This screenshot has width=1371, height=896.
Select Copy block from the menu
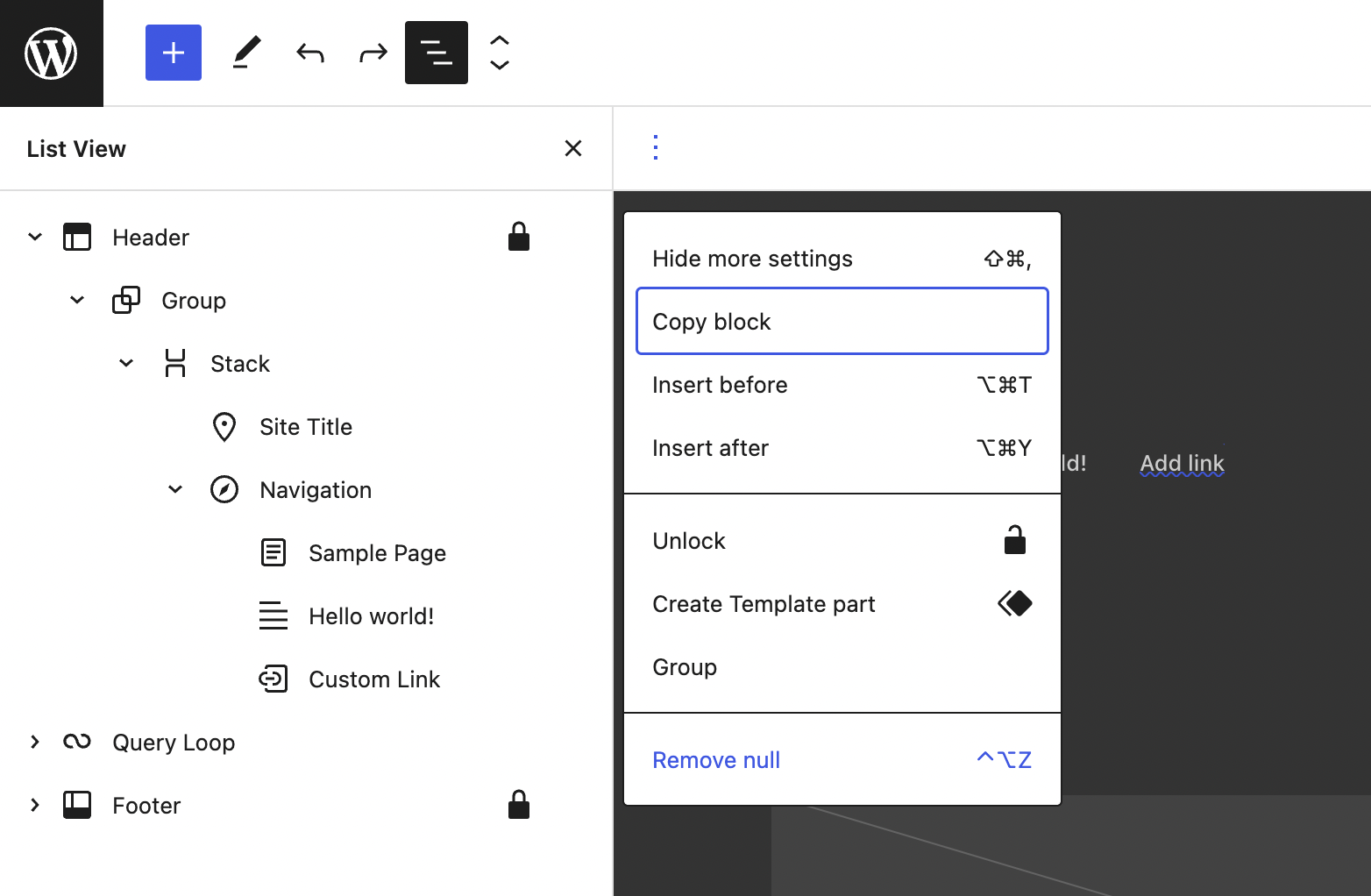(x=842, y=321)
